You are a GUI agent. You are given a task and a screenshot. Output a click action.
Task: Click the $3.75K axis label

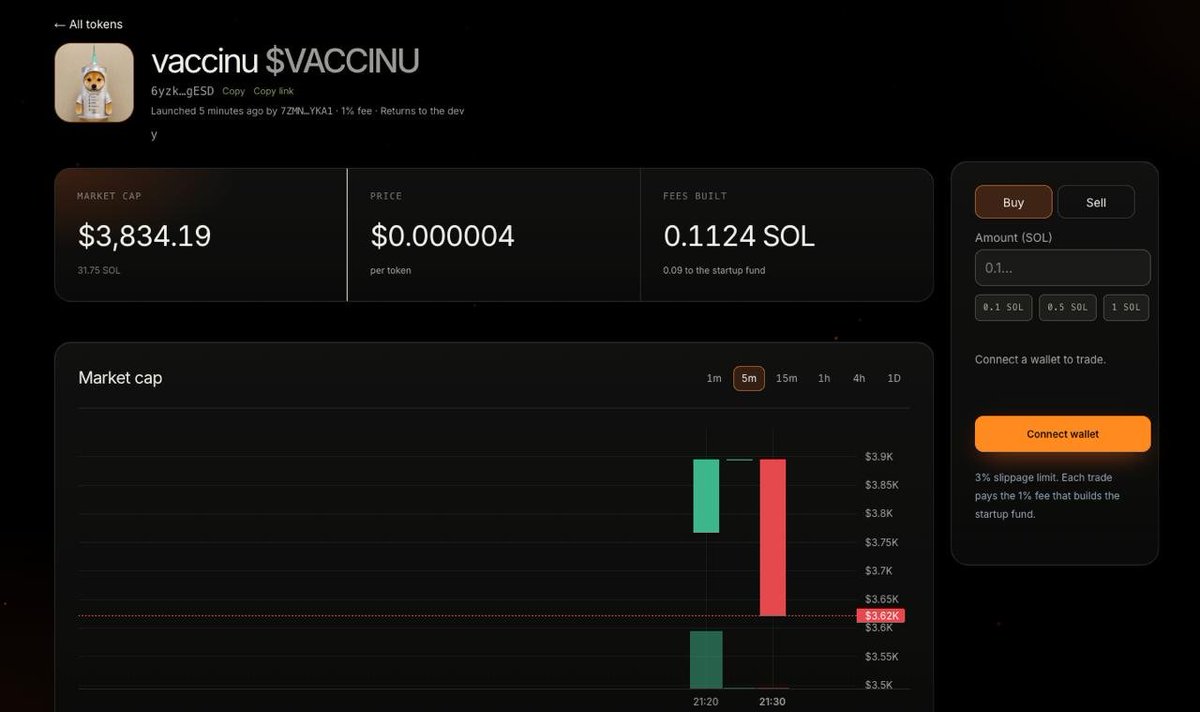(882, 542)
